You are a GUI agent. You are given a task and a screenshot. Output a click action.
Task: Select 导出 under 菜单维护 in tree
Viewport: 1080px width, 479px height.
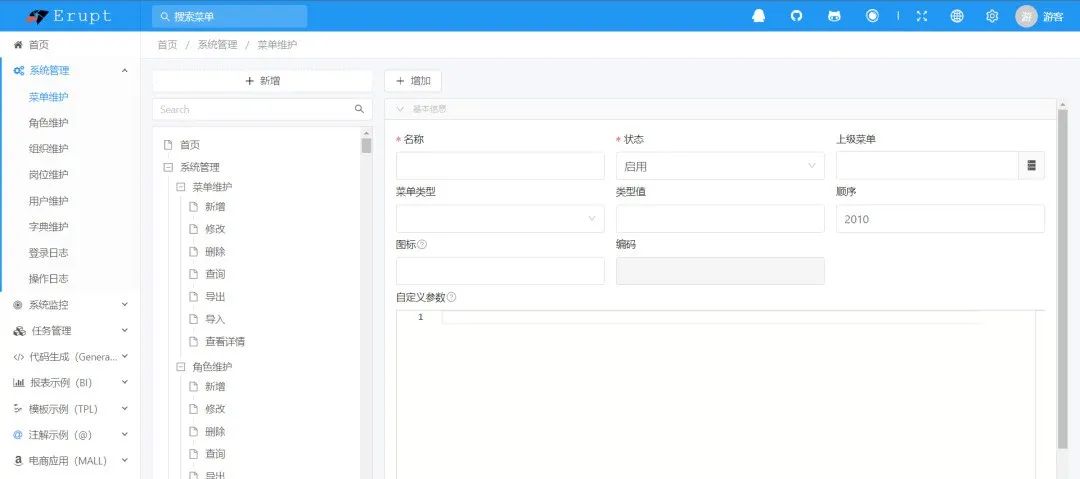pos(215,296)
